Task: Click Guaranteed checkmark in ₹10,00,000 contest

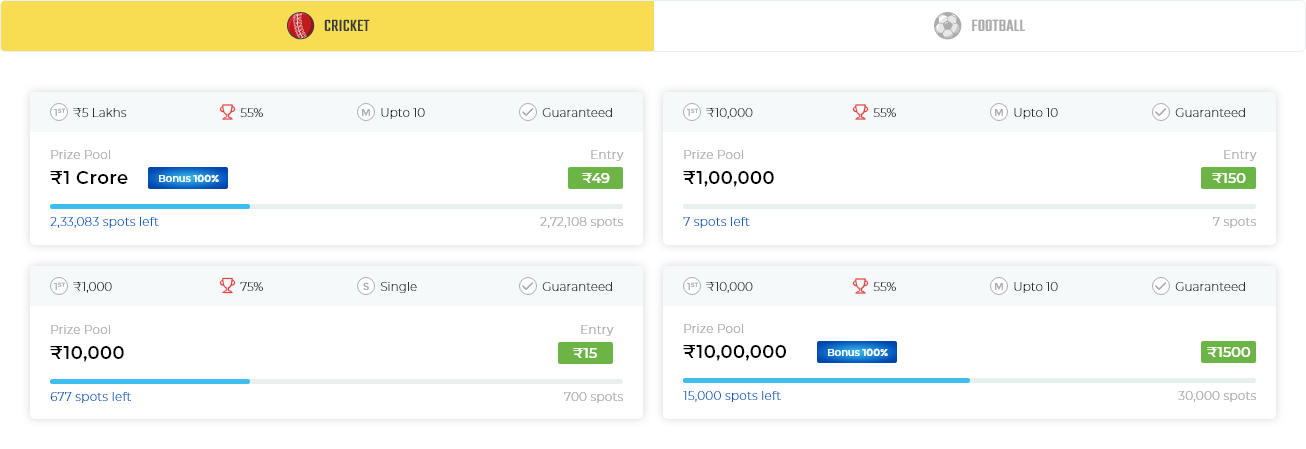Action: click(1161, 286)
